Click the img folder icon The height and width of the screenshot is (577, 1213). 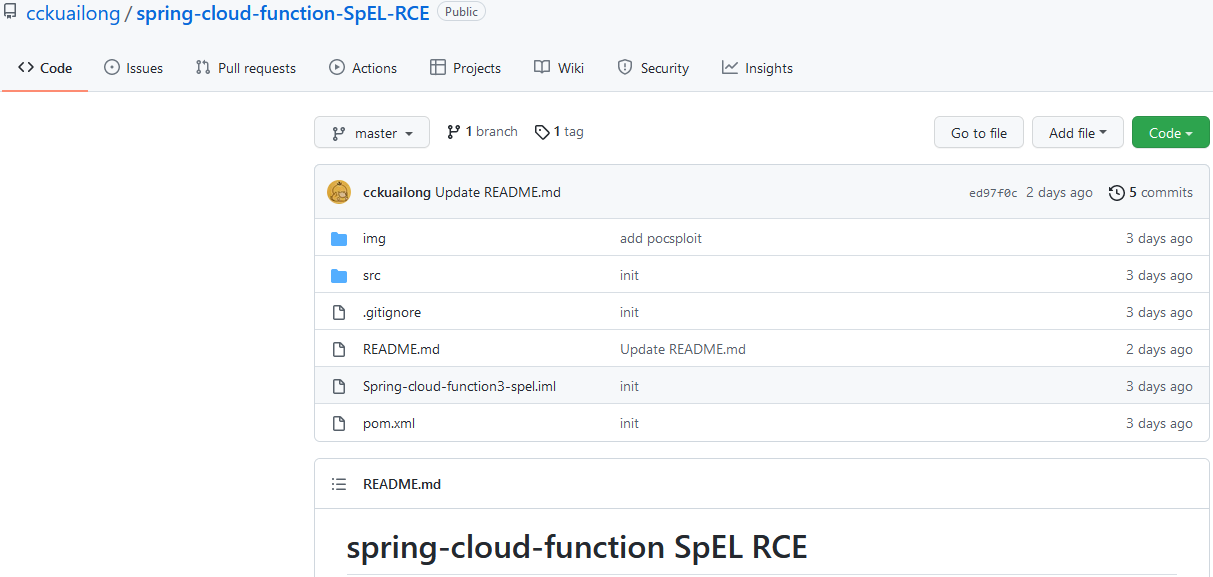(339, 239)
